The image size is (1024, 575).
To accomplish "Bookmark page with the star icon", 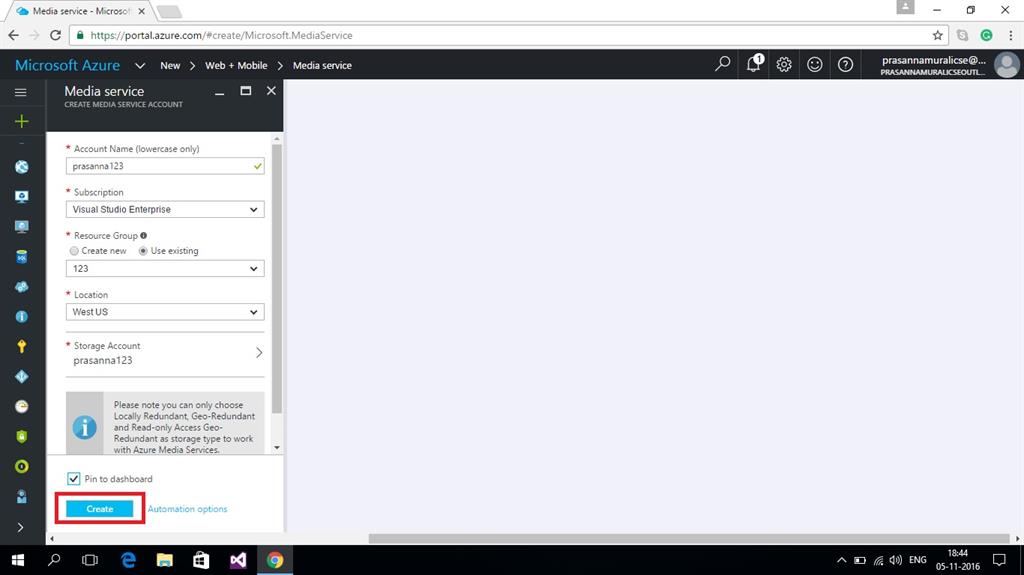I will point(938,35).
